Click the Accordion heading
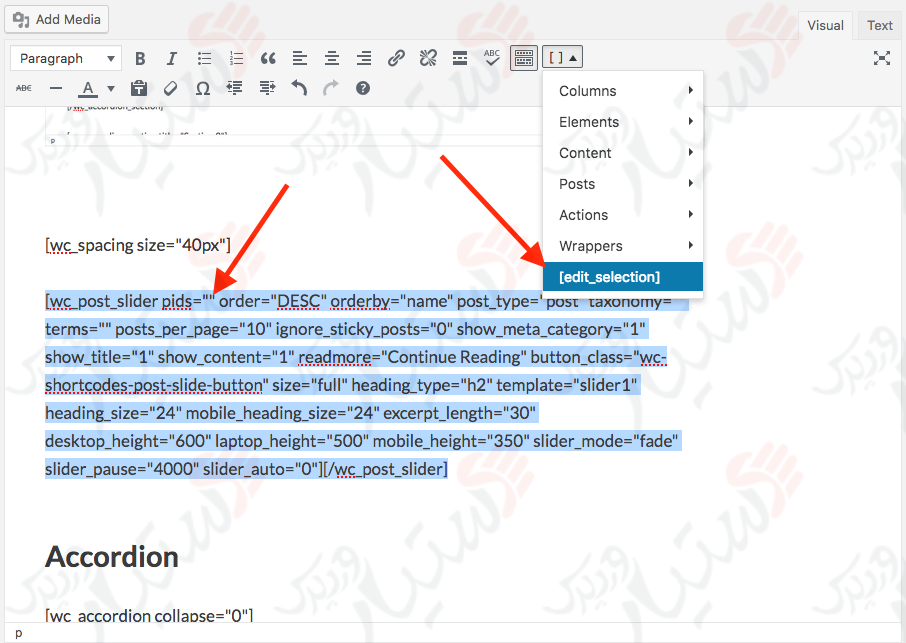The width and height of the screenshot is (906, 643). point(112,557)
